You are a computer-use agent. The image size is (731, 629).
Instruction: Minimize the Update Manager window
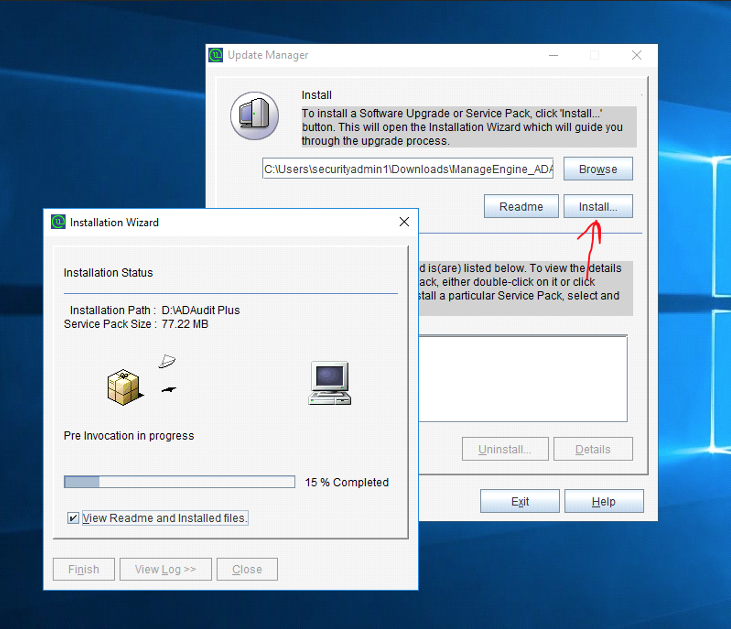[553, 55]
